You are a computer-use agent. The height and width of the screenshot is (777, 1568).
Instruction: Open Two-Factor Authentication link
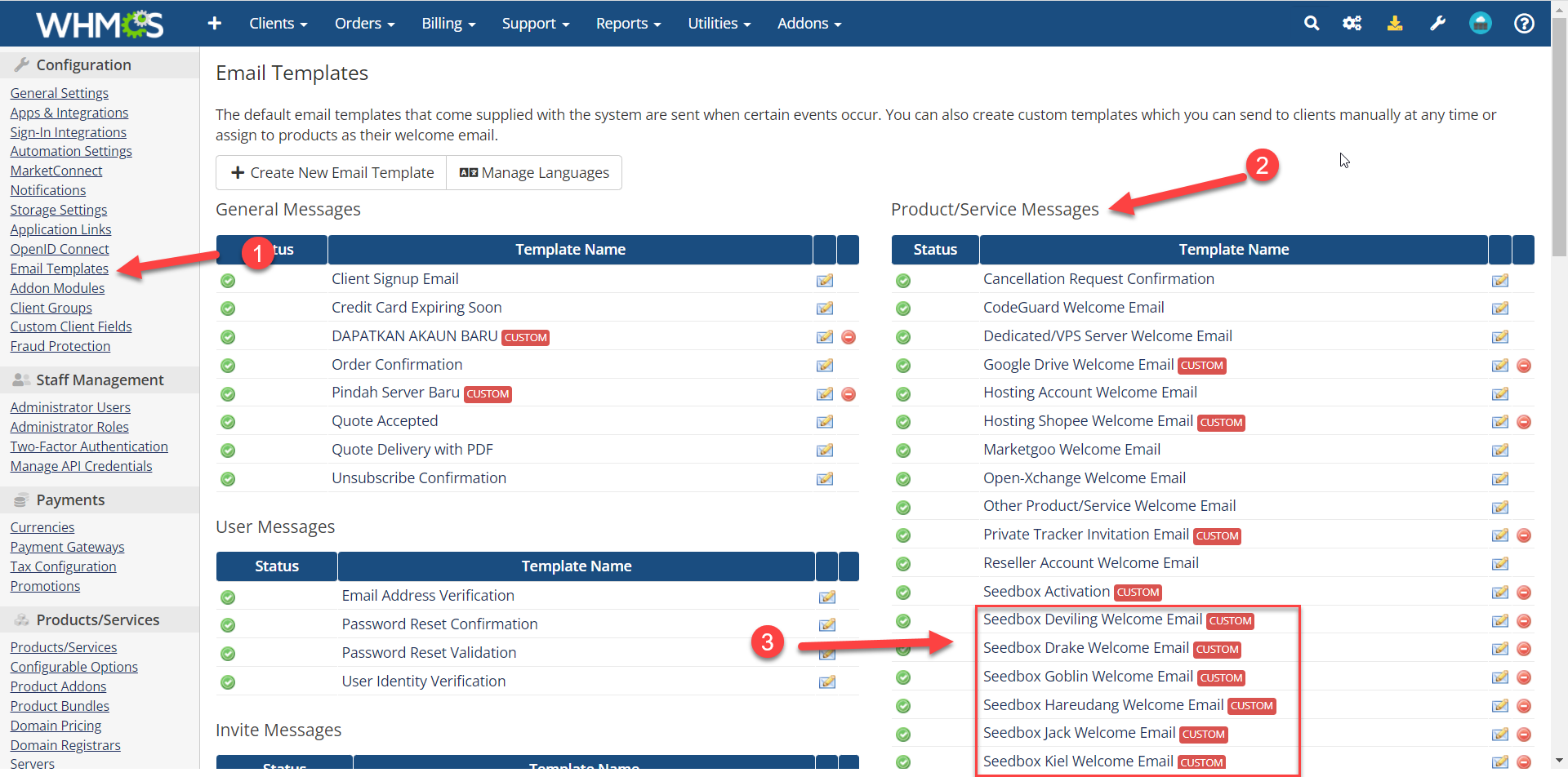coord(89,446)
